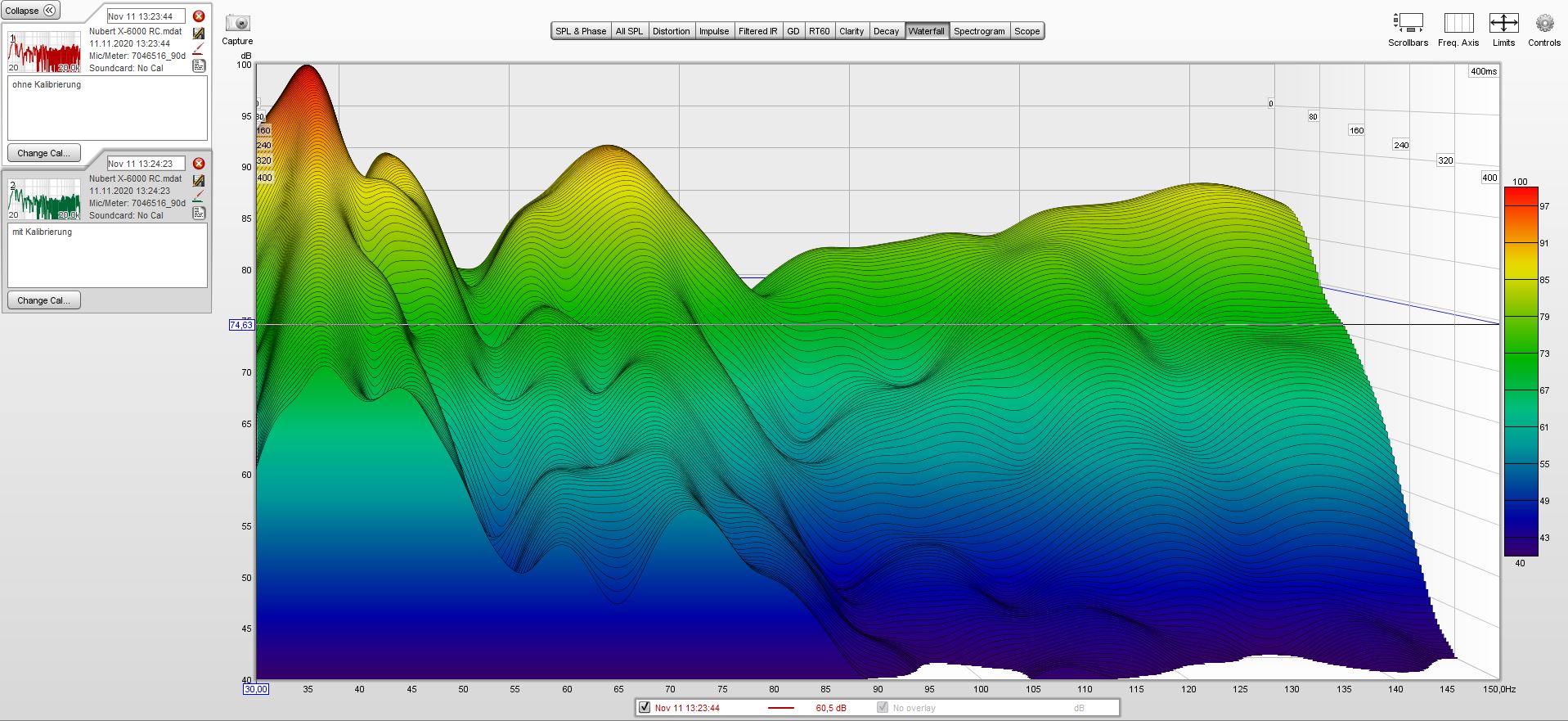
Task: Select red measurement 1 thumbnail
Action: pos(44,52)
